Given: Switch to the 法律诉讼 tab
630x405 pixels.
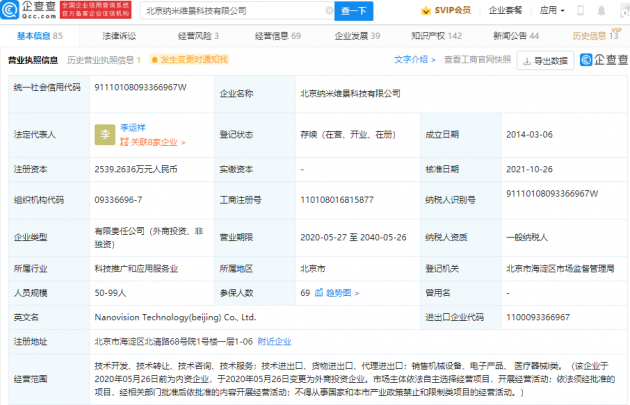Looking at the screenshot, I should click(x=118, y=36).
